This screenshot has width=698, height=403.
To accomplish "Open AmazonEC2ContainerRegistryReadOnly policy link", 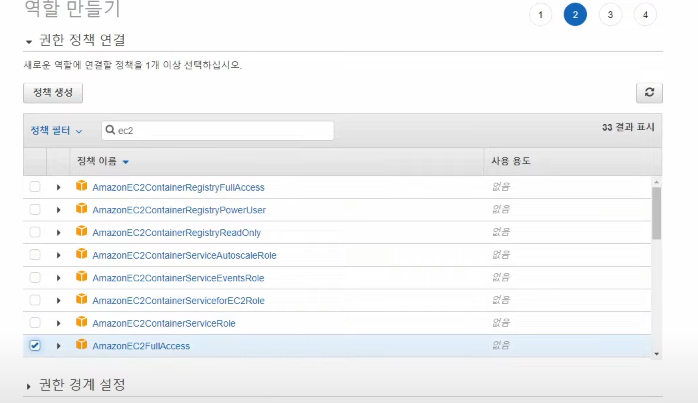I will (x=176, y=233).
